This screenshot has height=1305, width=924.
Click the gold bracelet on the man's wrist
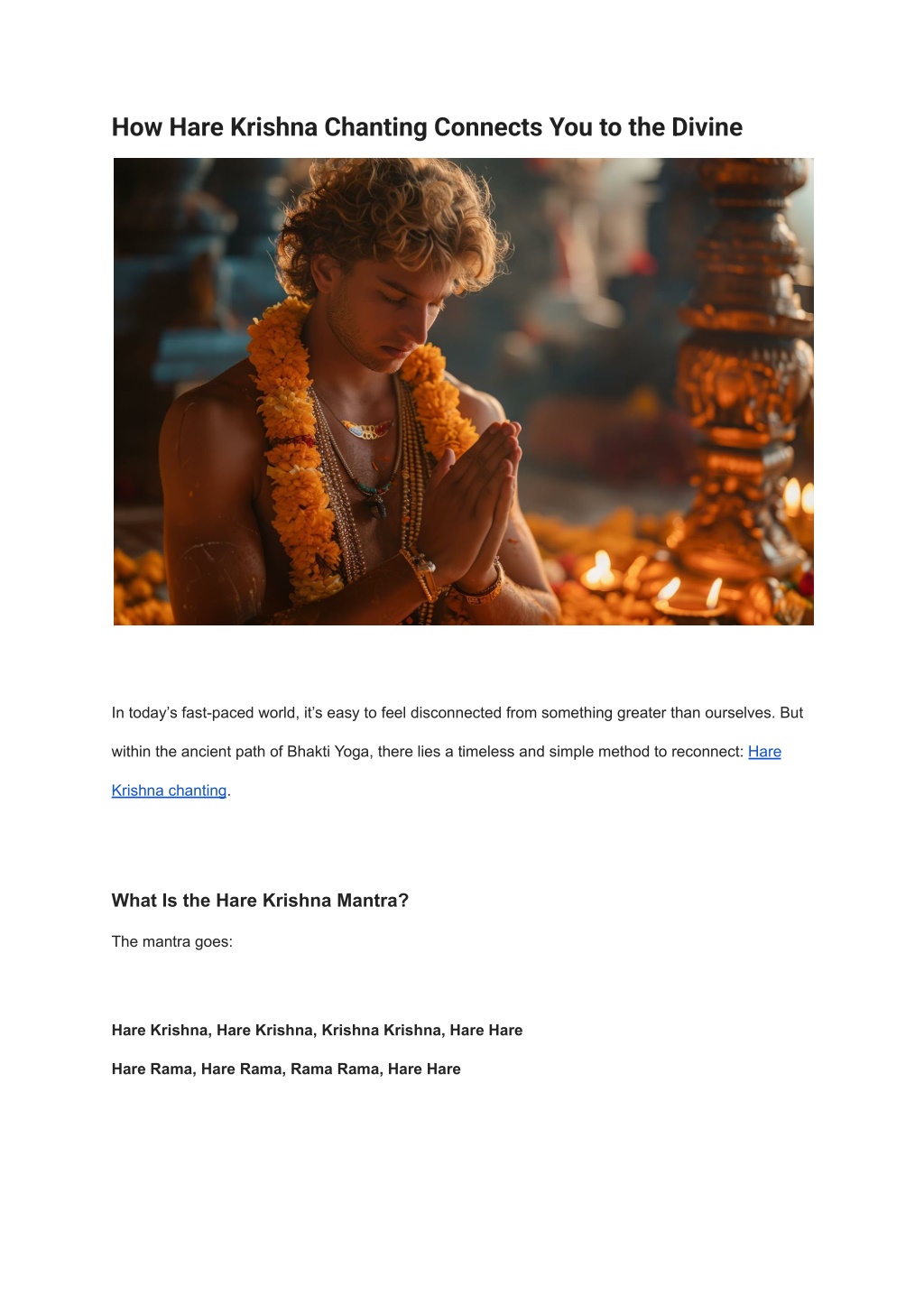pyautogui.click(x=478, y=591)
